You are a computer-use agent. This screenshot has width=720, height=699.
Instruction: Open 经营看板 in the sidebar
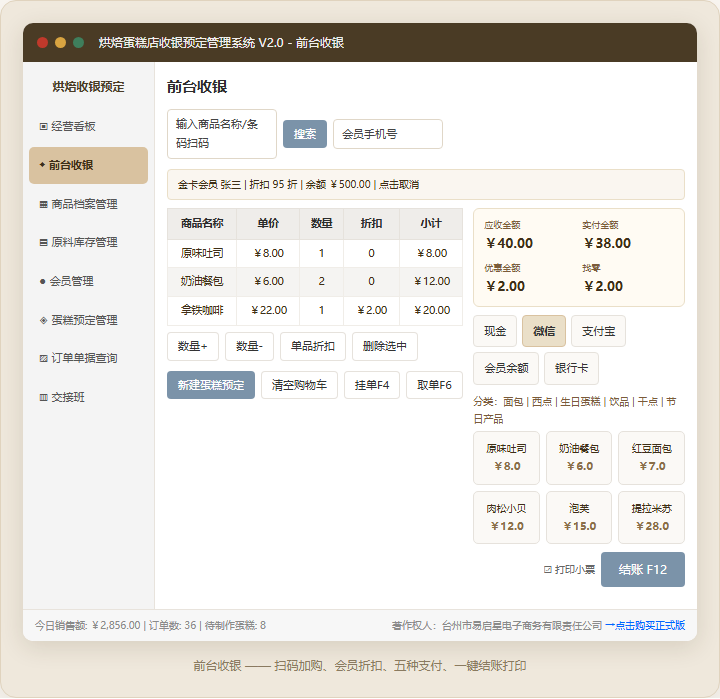88,126
